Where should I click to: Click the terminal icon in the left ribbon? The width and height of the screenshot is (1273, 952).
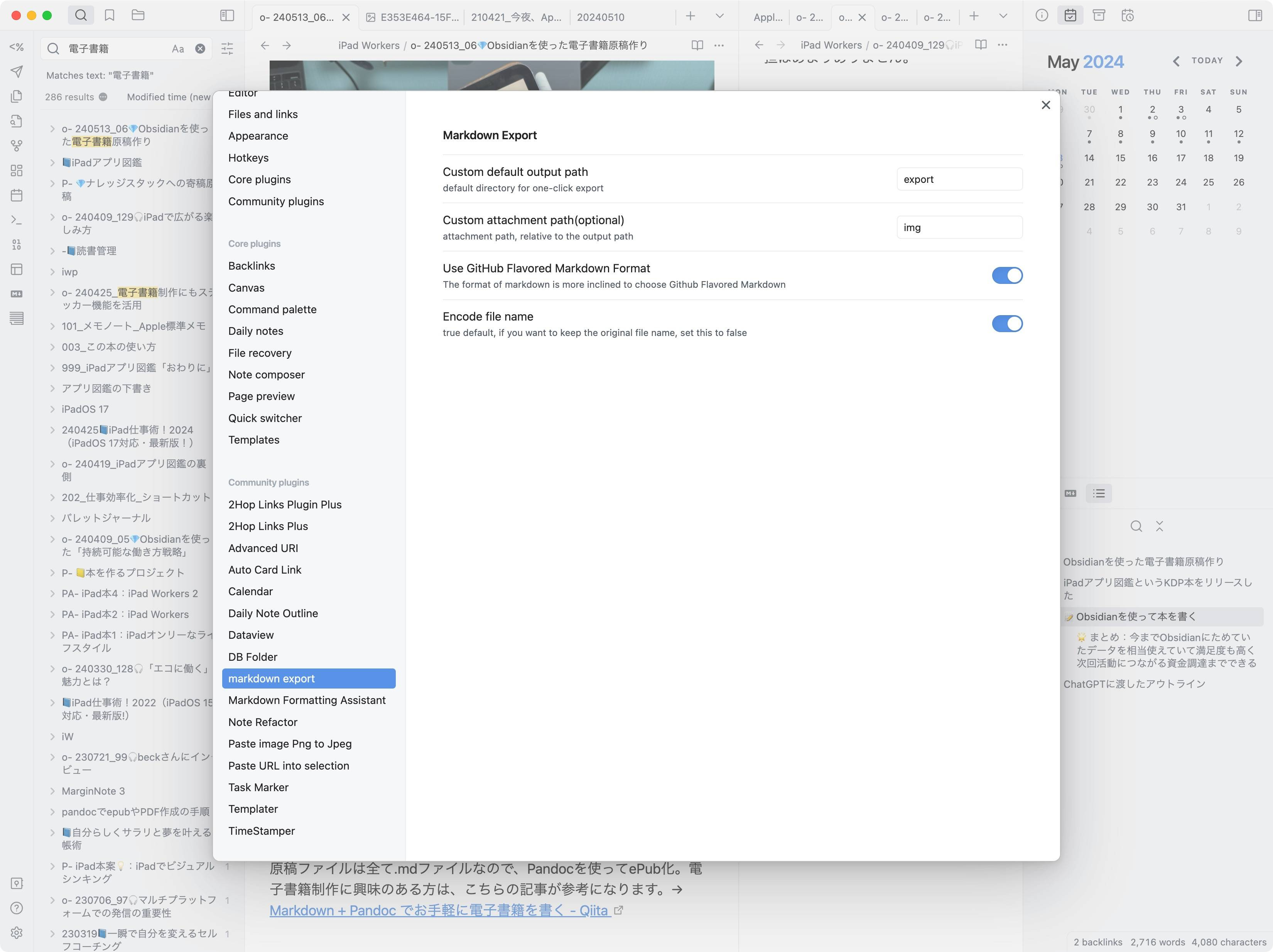pyautogui.click(x=17, y=220)
